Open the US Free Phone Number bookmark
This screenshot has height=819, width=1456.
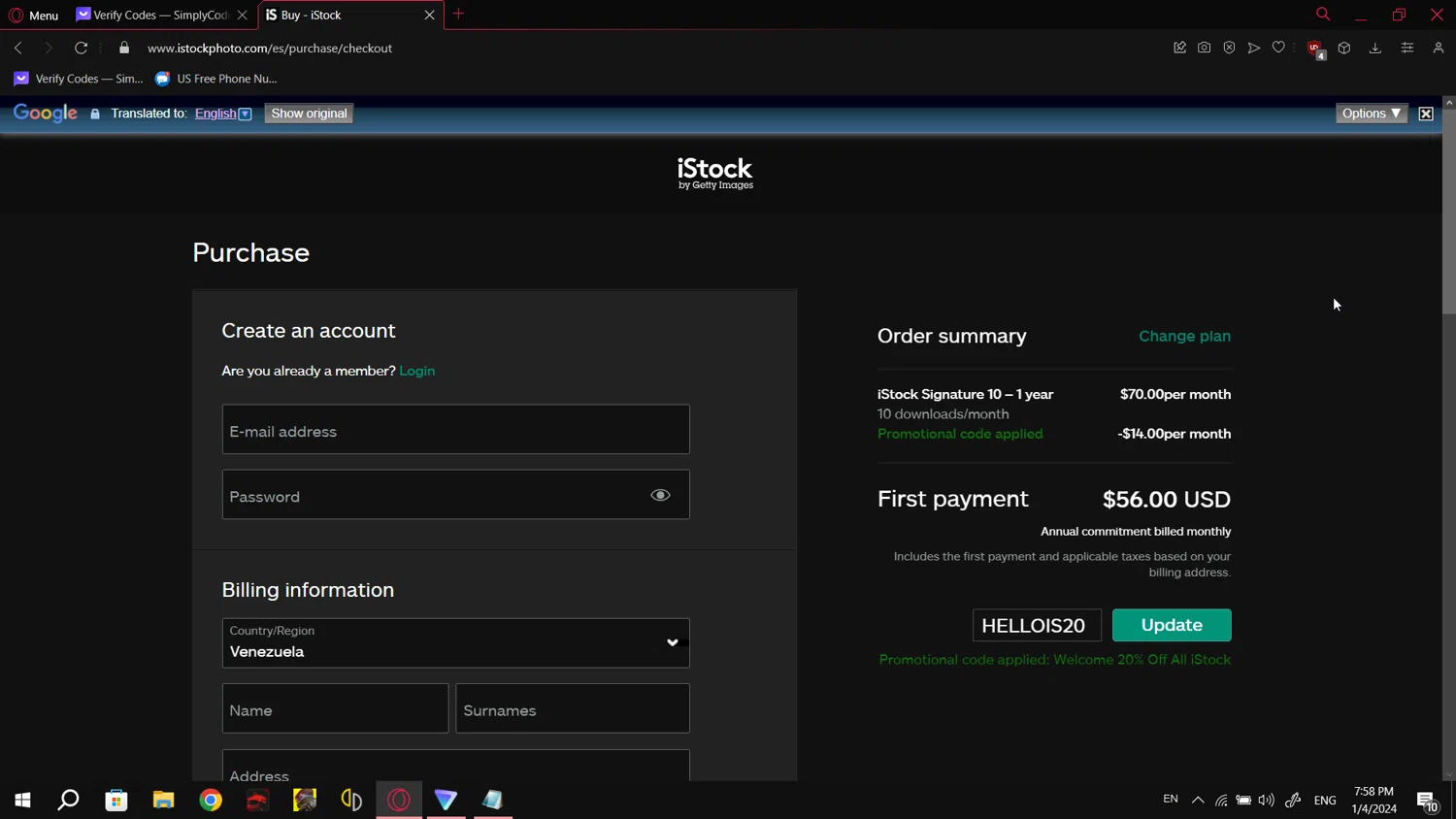pyautogui.click(x=216, y=79)
